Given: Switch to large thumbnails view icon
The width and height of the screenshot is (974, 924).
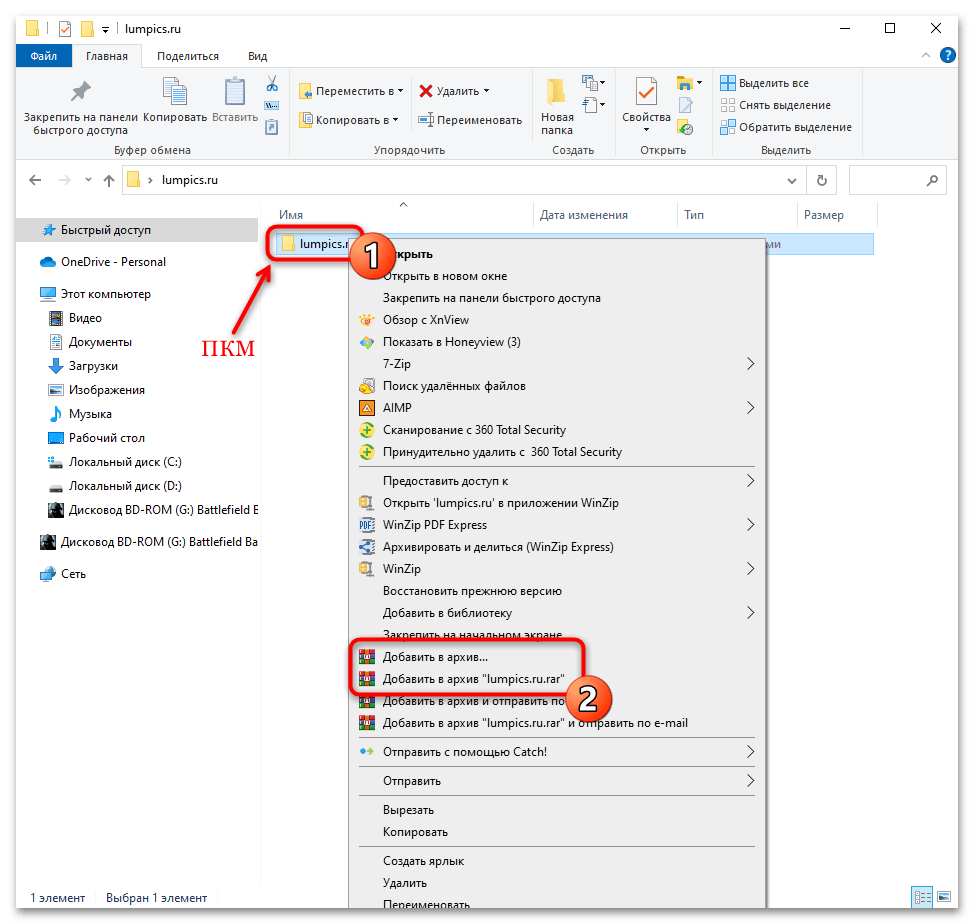Looking at the screenshot, I should pyautogui.click(x=943, y=897).
